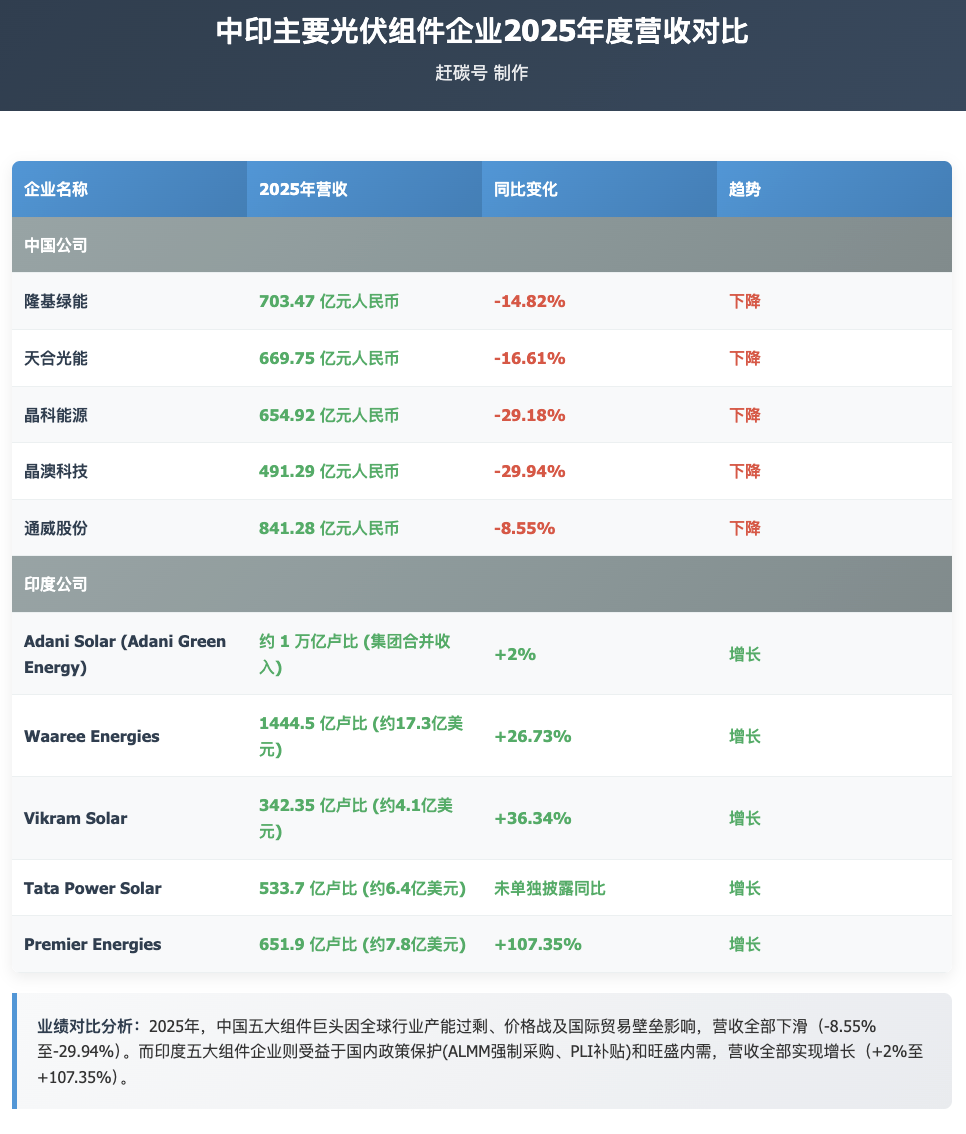Select company name Tata Power Solar
966x1134 pixels.
tap(93, 888)
